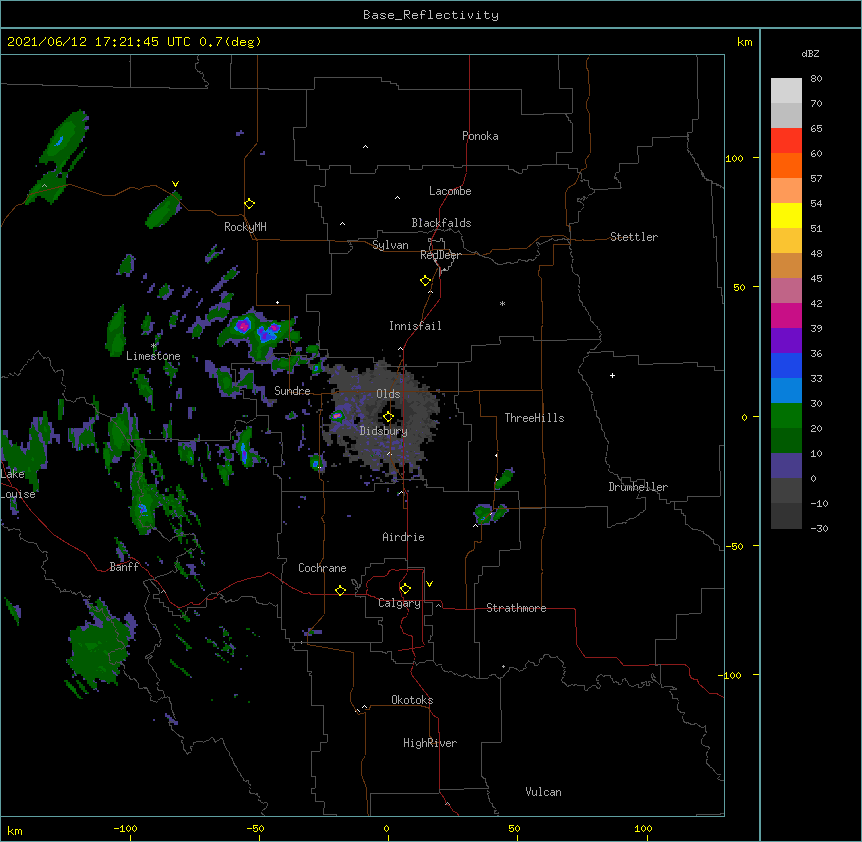Click the Cochrane town label
862x842 pixels.
tap(322, 568)
